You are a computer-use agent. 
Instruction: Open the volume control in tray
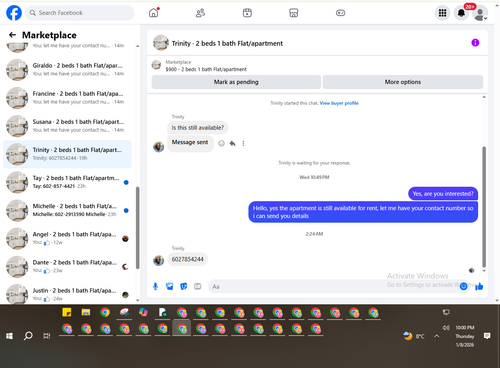pyautogui.click(x=446, y=328)
